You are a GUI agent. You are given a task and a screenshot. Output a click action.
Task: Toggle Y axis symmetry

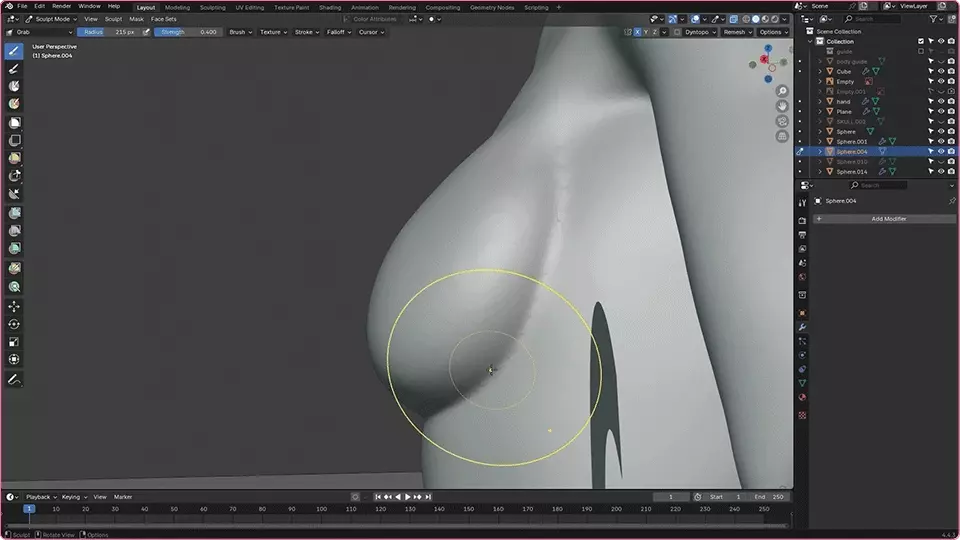point(646,32)
